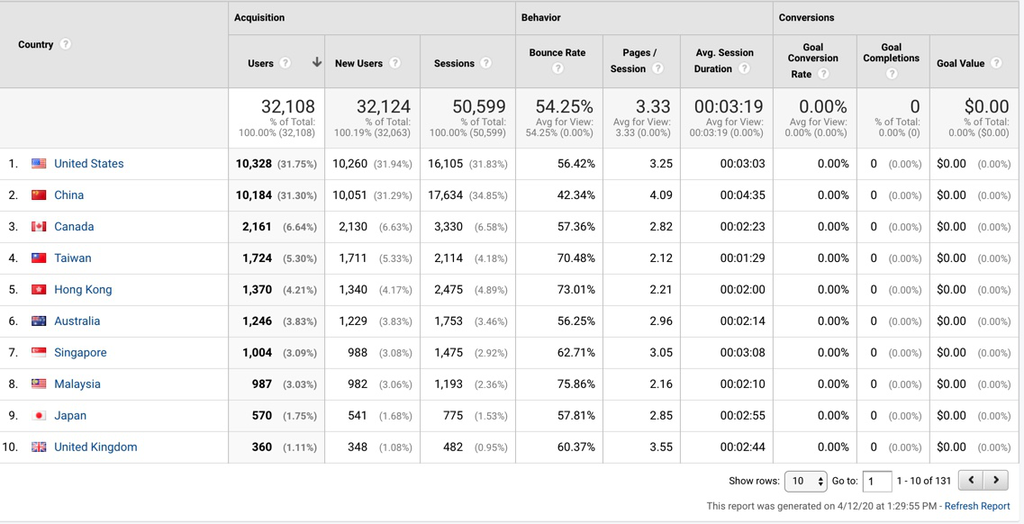The width and height of the screenshot is (1024, 524).
Task: Open the United Kingdom country link
Action: click(x=96, y=447)
